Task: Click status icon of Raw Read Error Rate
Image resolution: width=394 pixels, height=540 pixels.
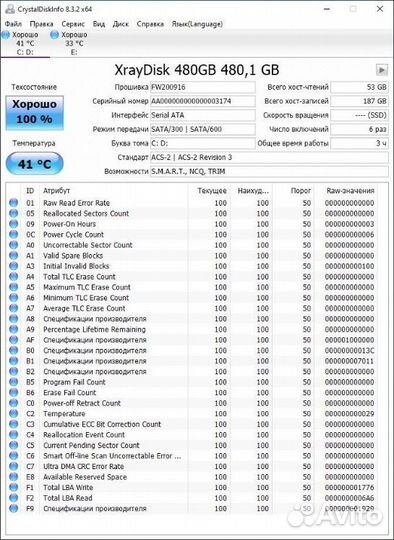Action: click(13, 203)
